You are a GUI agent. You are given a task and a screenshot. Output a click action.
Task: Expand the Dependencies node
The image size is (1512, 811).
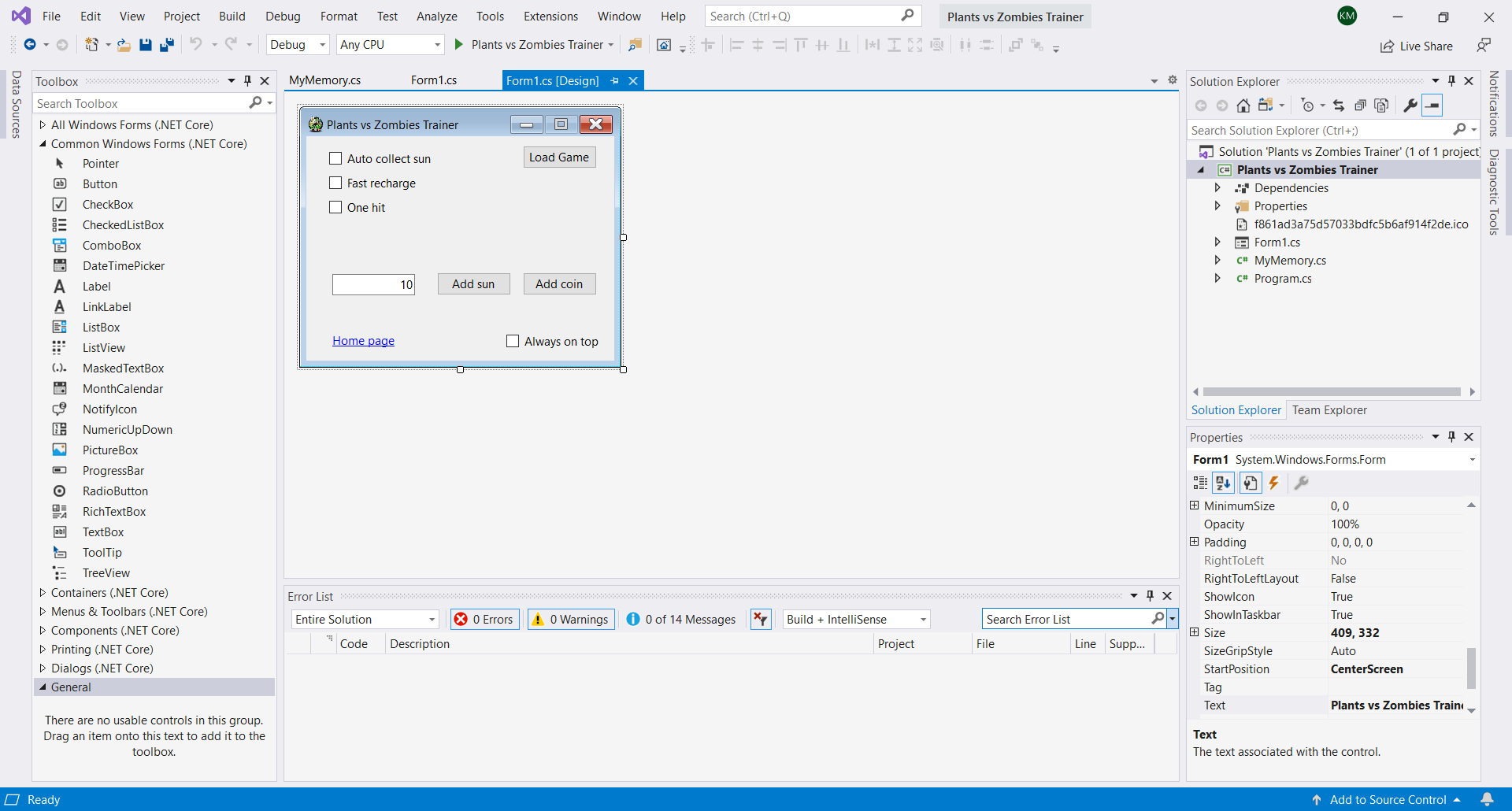coord(1217,187)
